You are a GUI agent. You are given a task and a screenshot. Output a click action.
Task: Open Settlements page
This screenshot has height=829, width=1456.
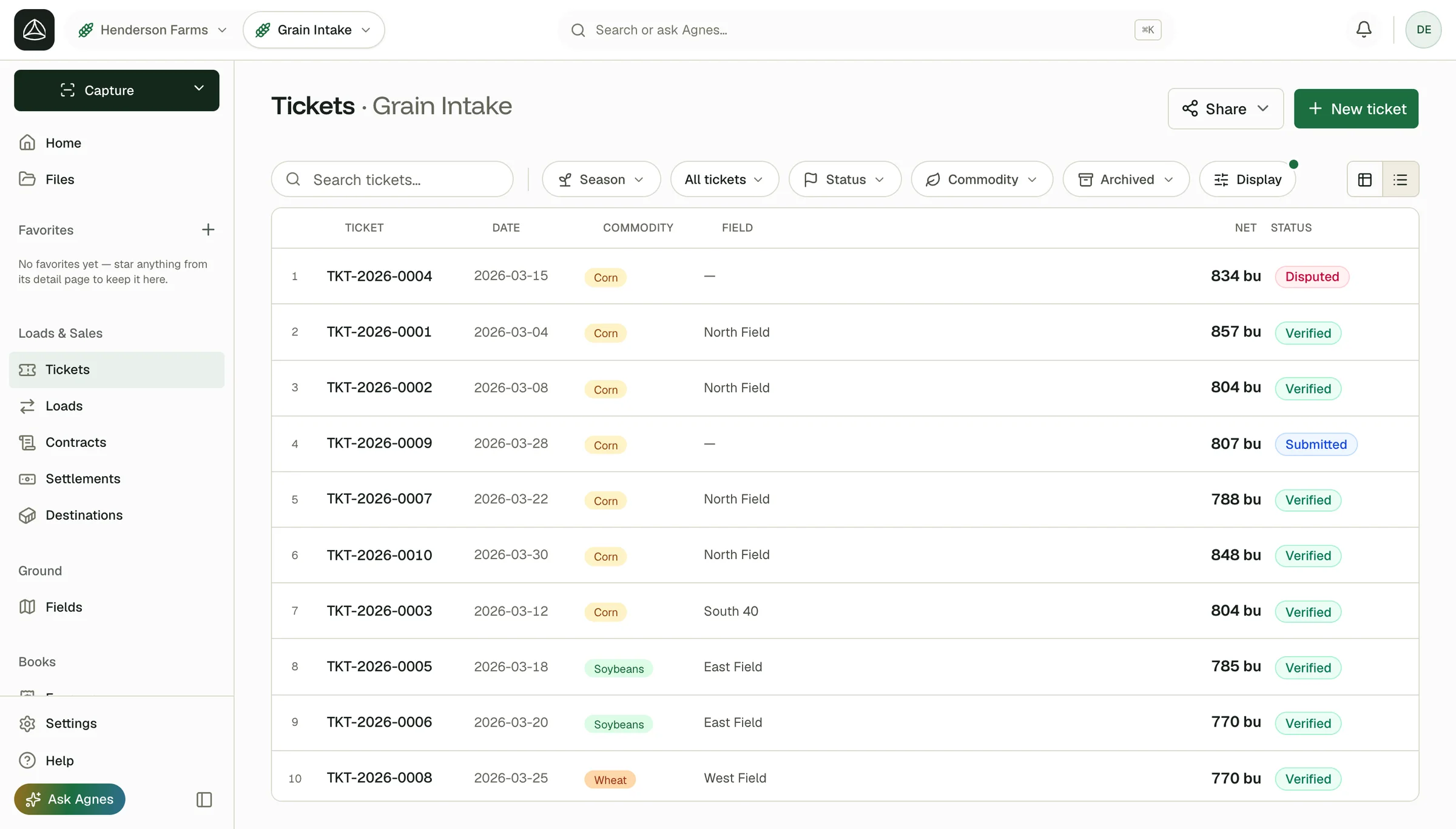(116, 479)
